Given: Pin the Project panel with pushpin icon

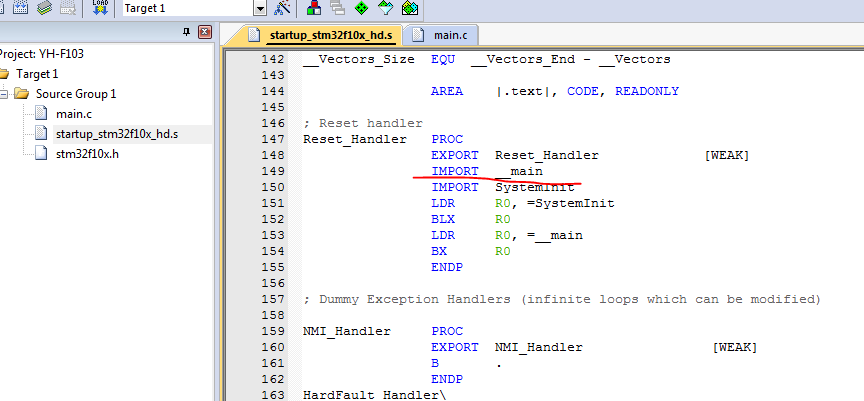Looking at the screenshot, I should pos(186,32).
